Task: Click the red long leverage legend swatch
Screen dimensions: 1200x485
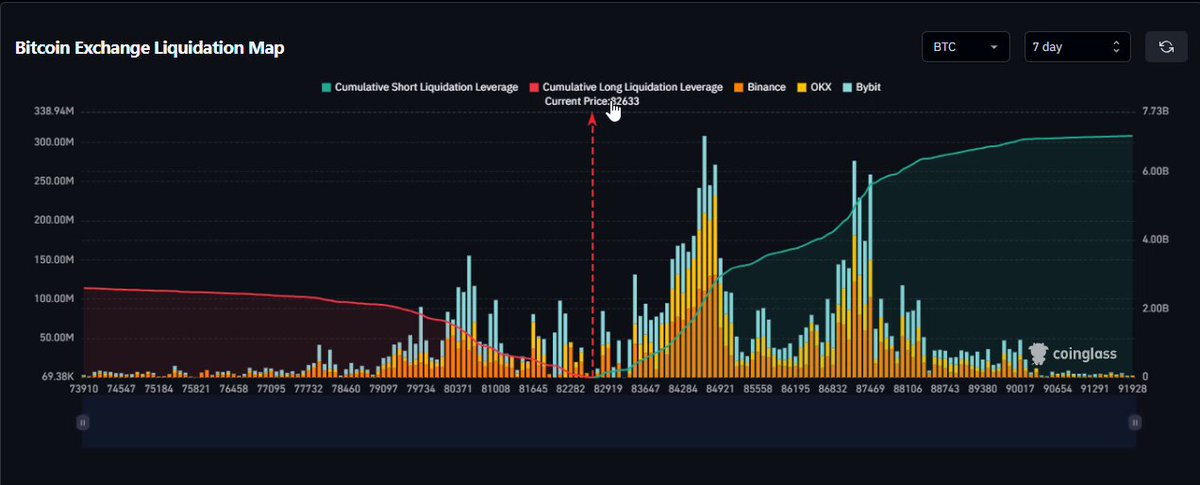Action: 534,87
